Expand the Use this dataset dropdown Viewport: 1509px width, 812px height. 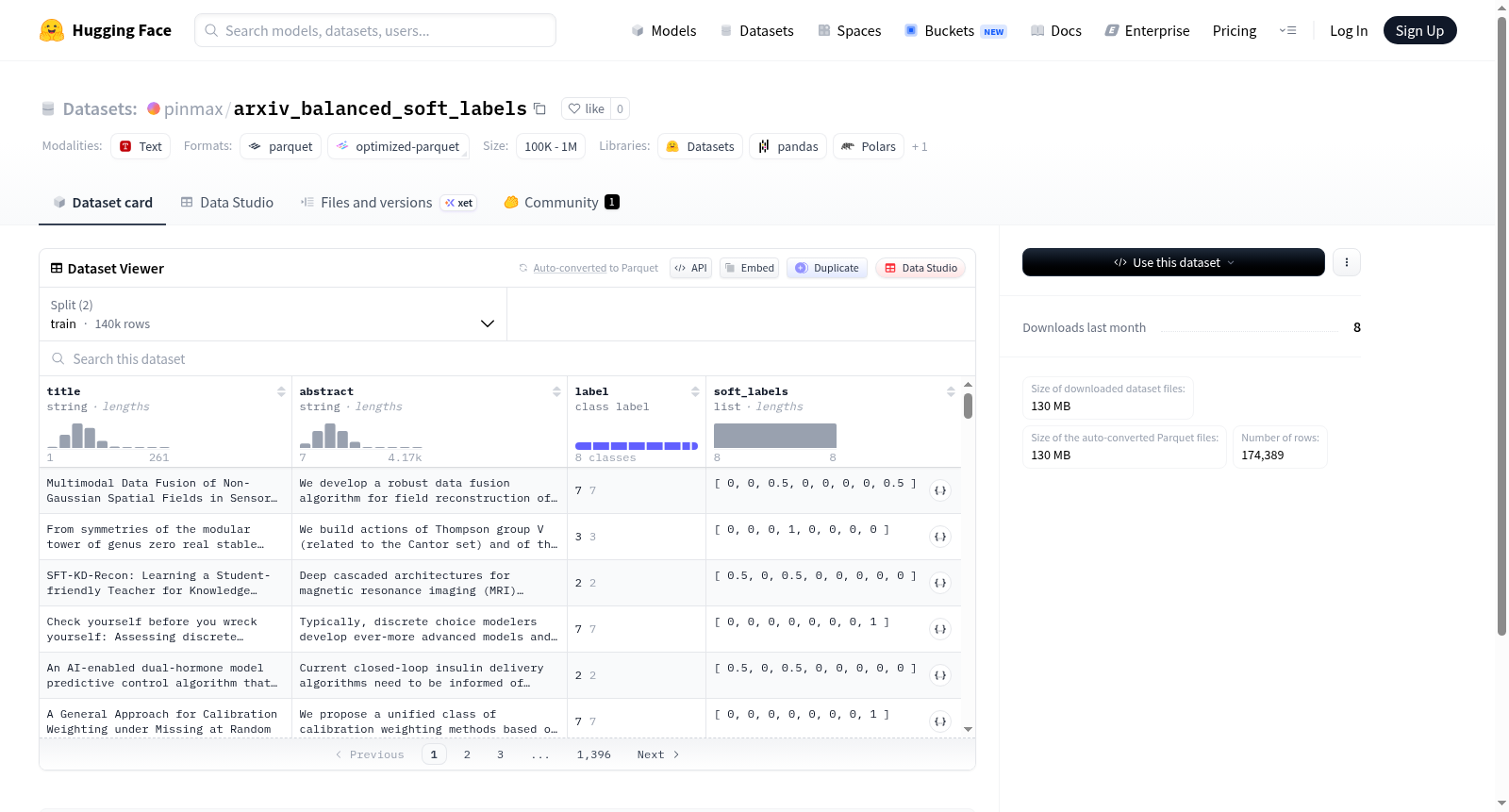click(1173, 262)
